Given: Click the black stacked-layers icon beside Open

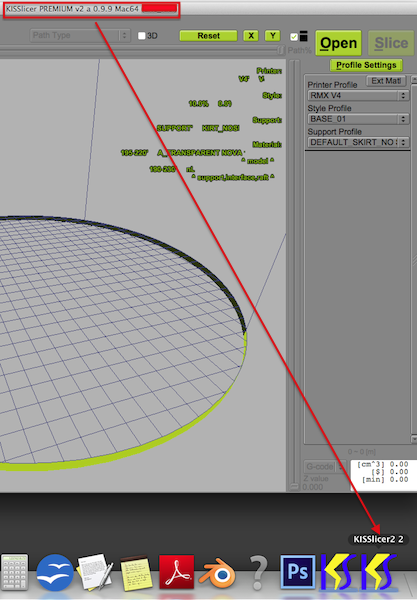Looking at the screenshot, I should [304, 36].
